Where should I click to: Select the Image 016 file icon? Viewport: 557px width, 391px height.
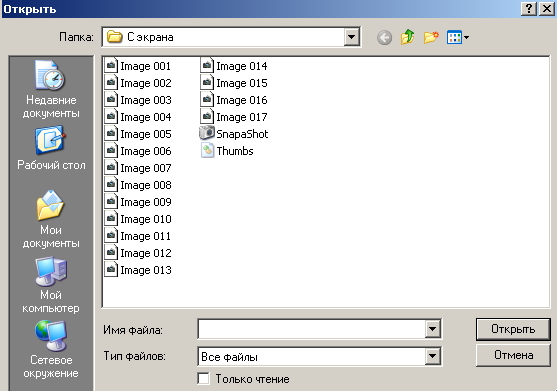(207, 100)
